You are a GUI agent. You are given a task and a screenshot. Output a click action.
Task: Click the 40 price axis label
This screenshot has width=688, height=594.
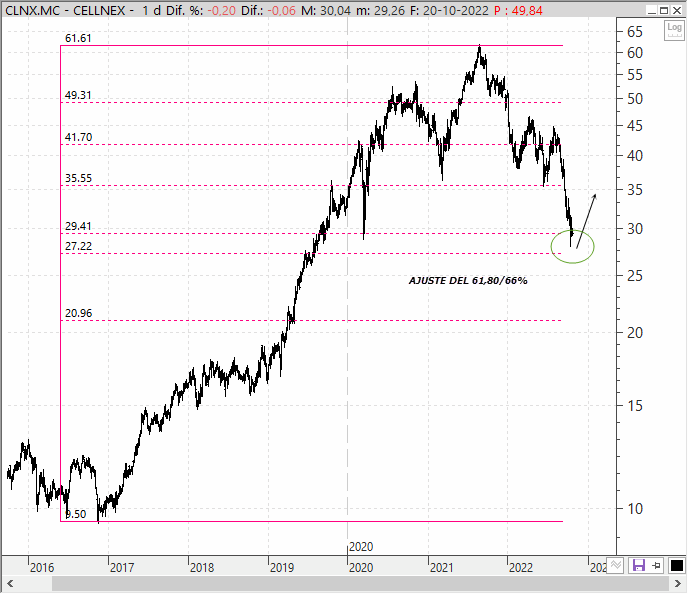pos(635,156)
